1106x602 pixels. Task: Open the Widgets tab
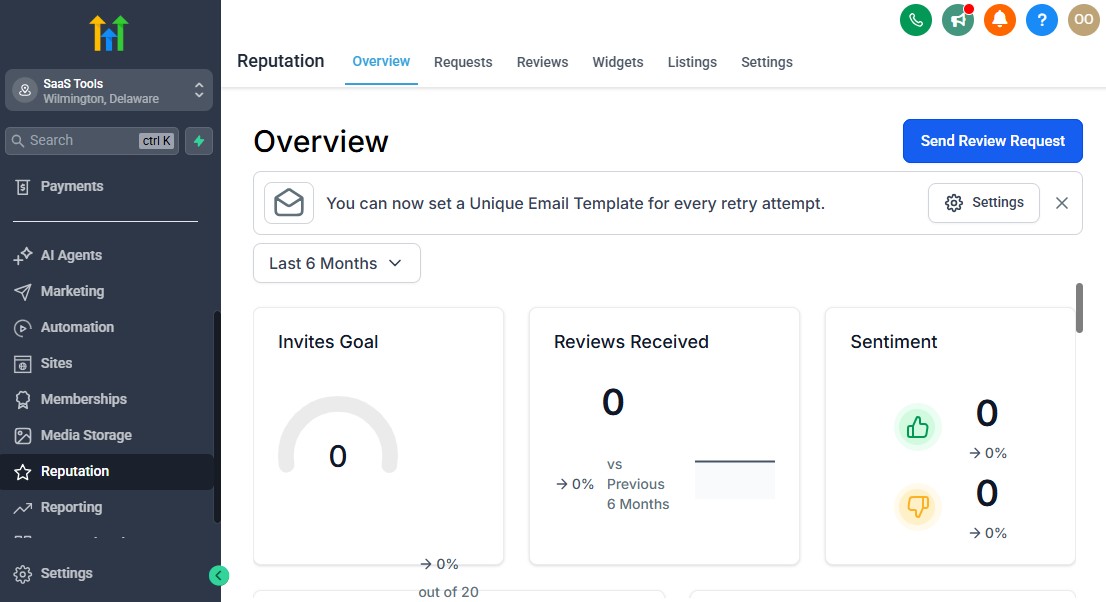618,62
